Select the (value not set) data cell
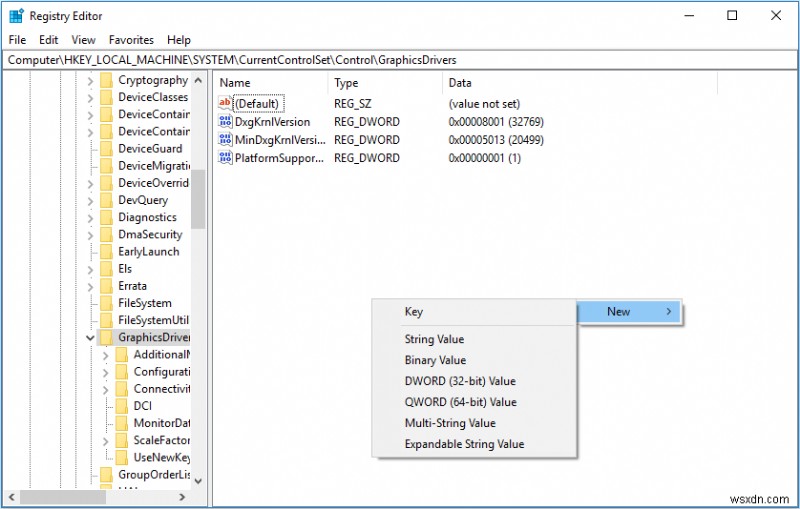Viewport: 800px width, 509px height. (484, 104)
